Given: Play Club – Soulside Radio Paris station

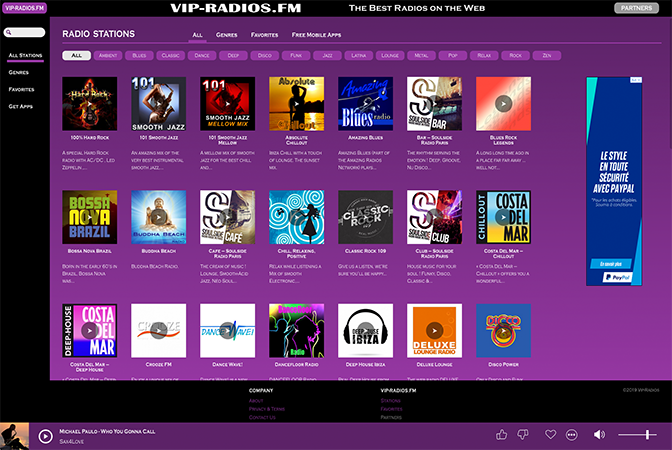Looking at the screenshot, I should [x=435, y=217].
